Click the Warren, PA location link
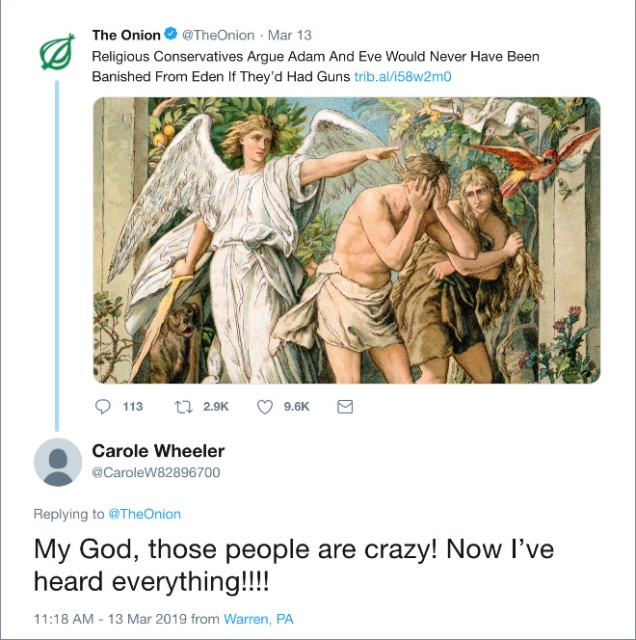This screenshot has height=640, width=636. pos(258,619)
